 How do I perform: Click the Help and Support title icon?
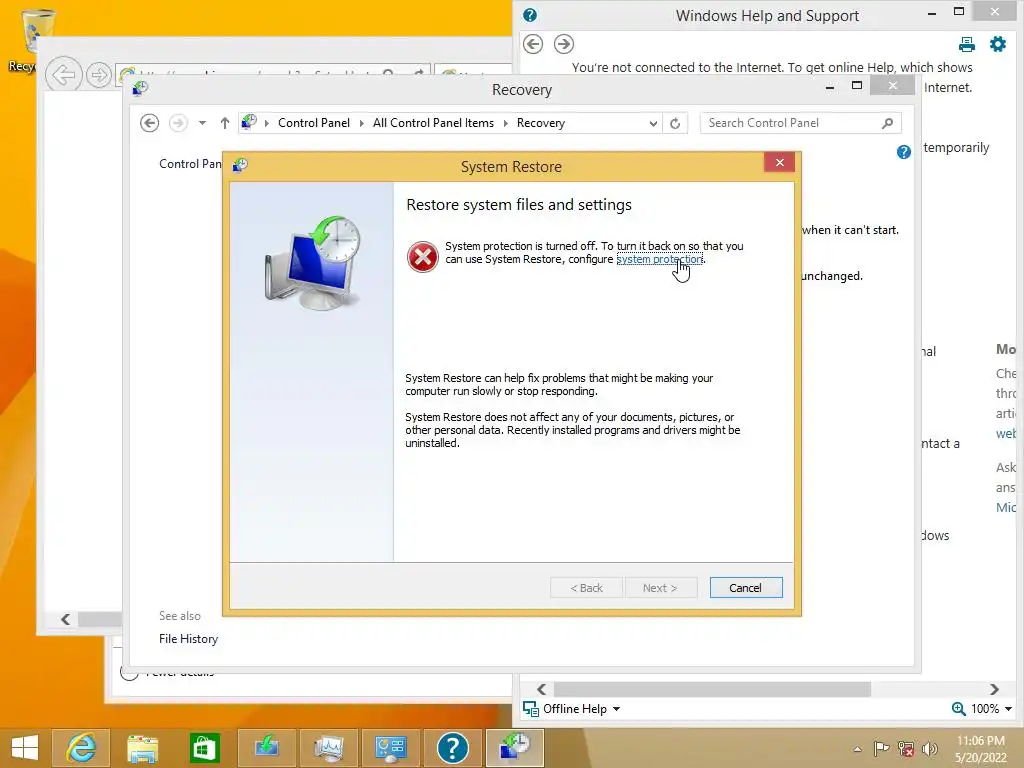(530, 15)
